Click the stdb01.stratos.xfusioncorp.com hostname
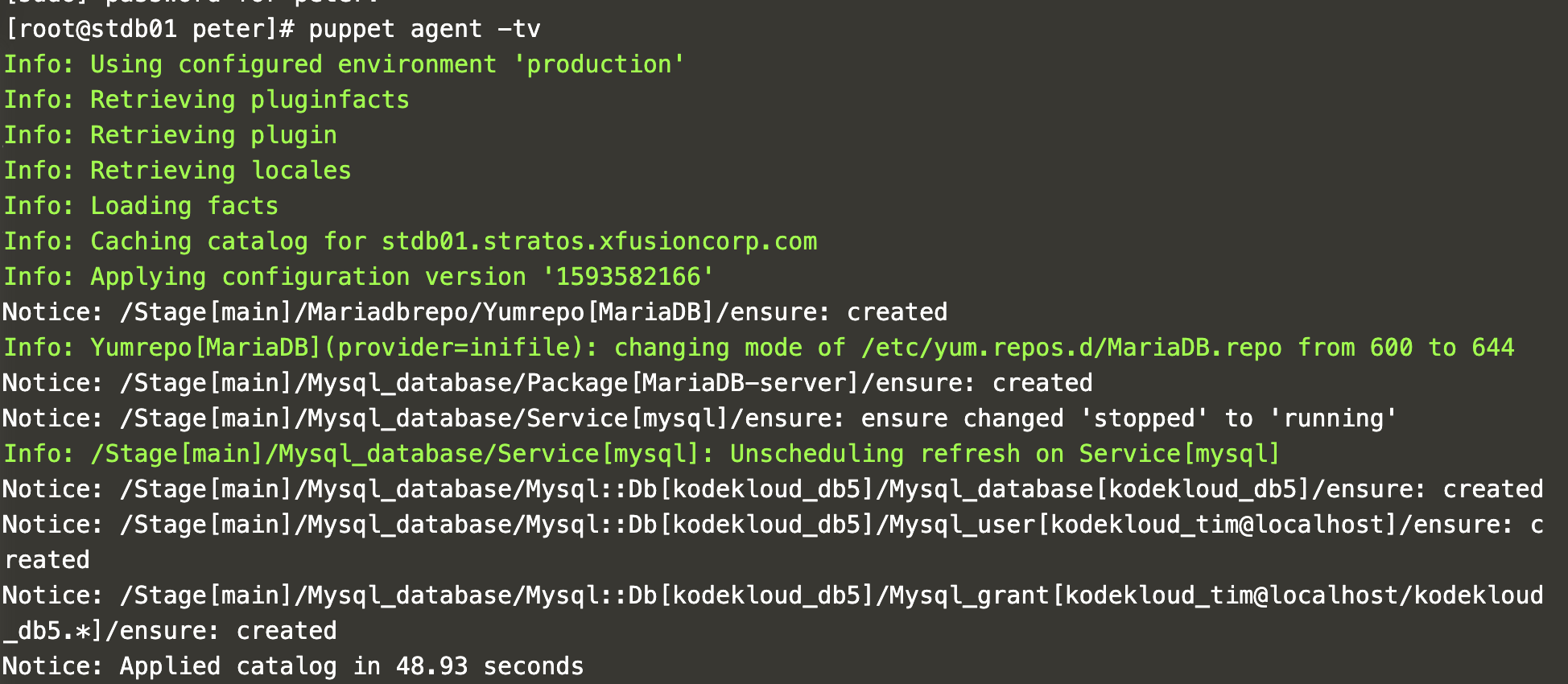 click(x=599, y=241)
